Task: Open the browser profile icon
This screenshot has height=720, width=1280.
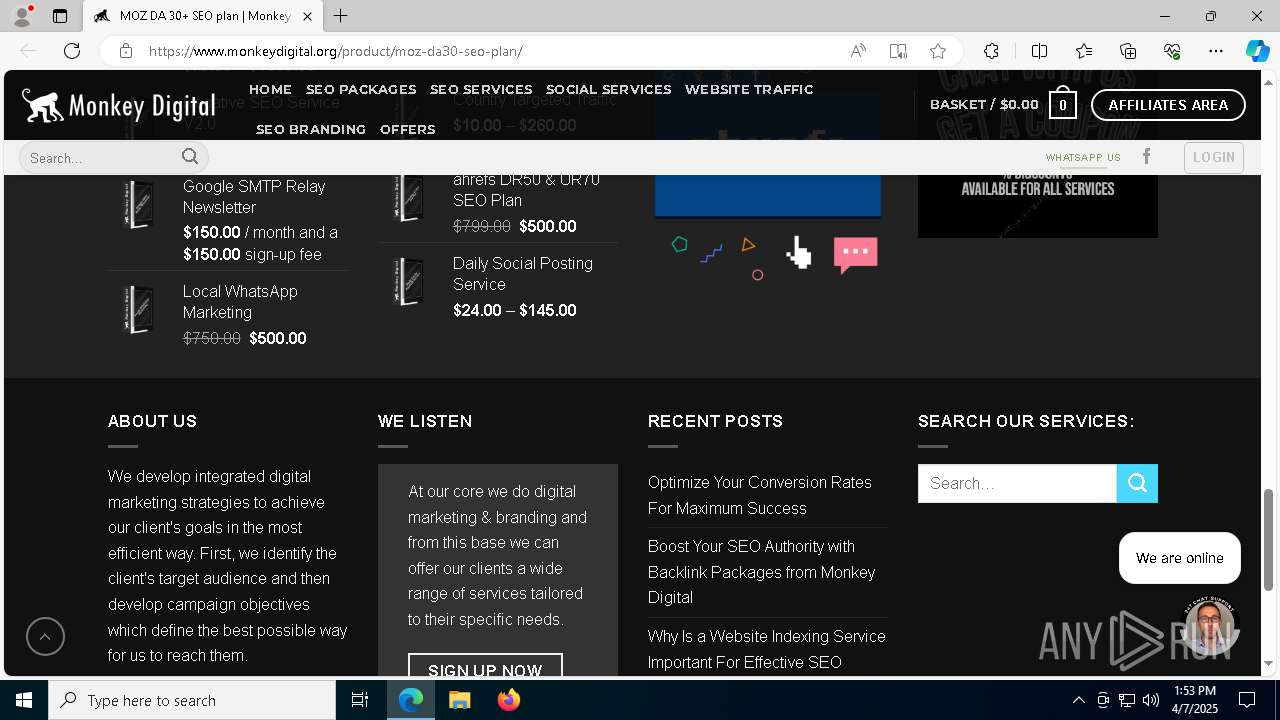Action: tap(21, 16)
